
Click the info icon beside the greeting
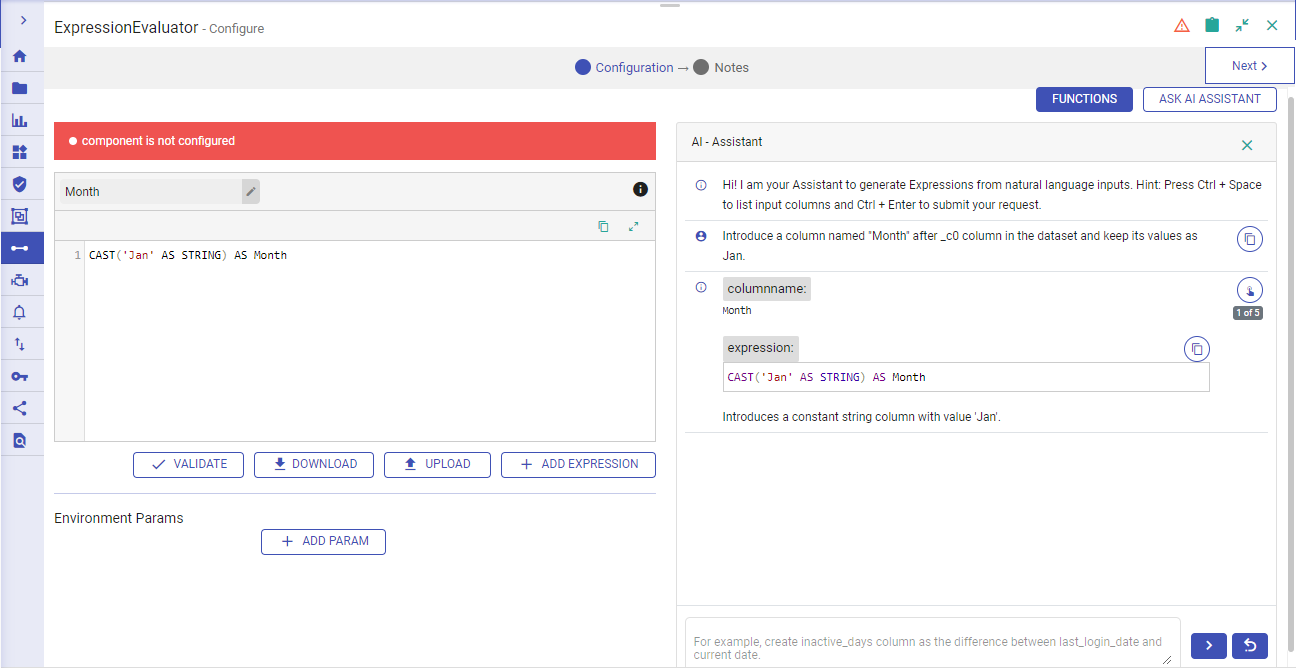[701, 185]
